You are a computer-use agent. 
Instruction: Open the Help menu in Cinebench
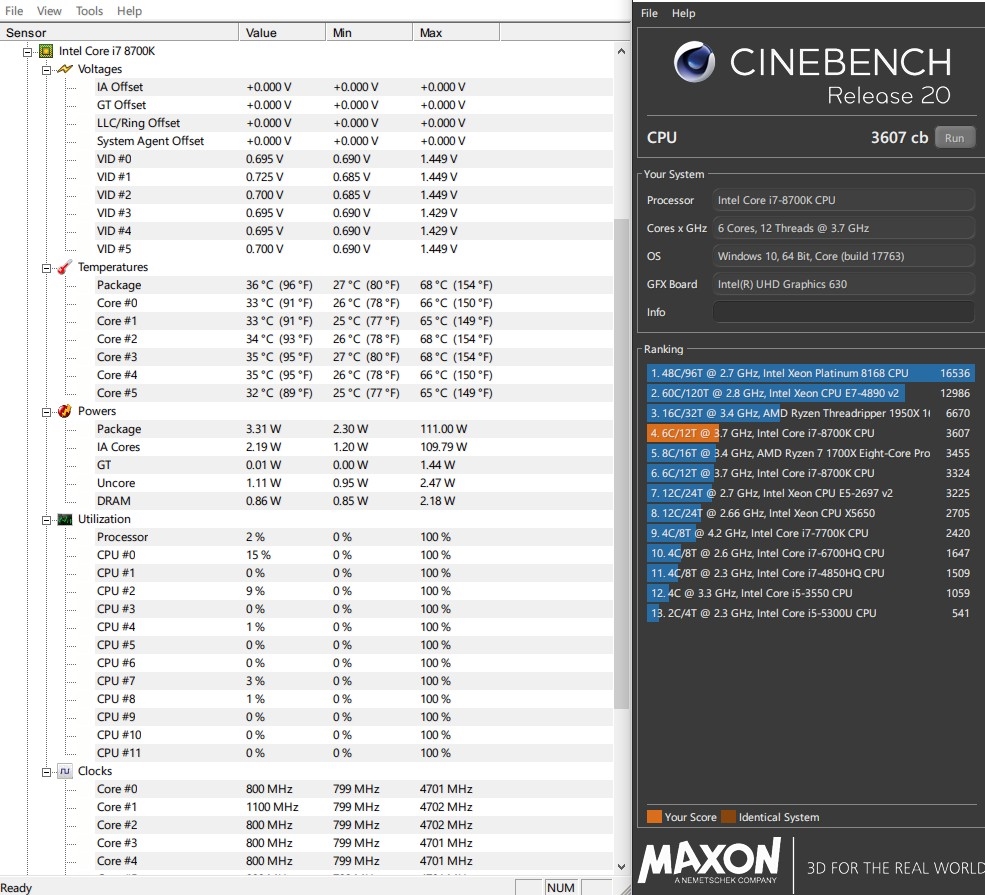[683, 13]
